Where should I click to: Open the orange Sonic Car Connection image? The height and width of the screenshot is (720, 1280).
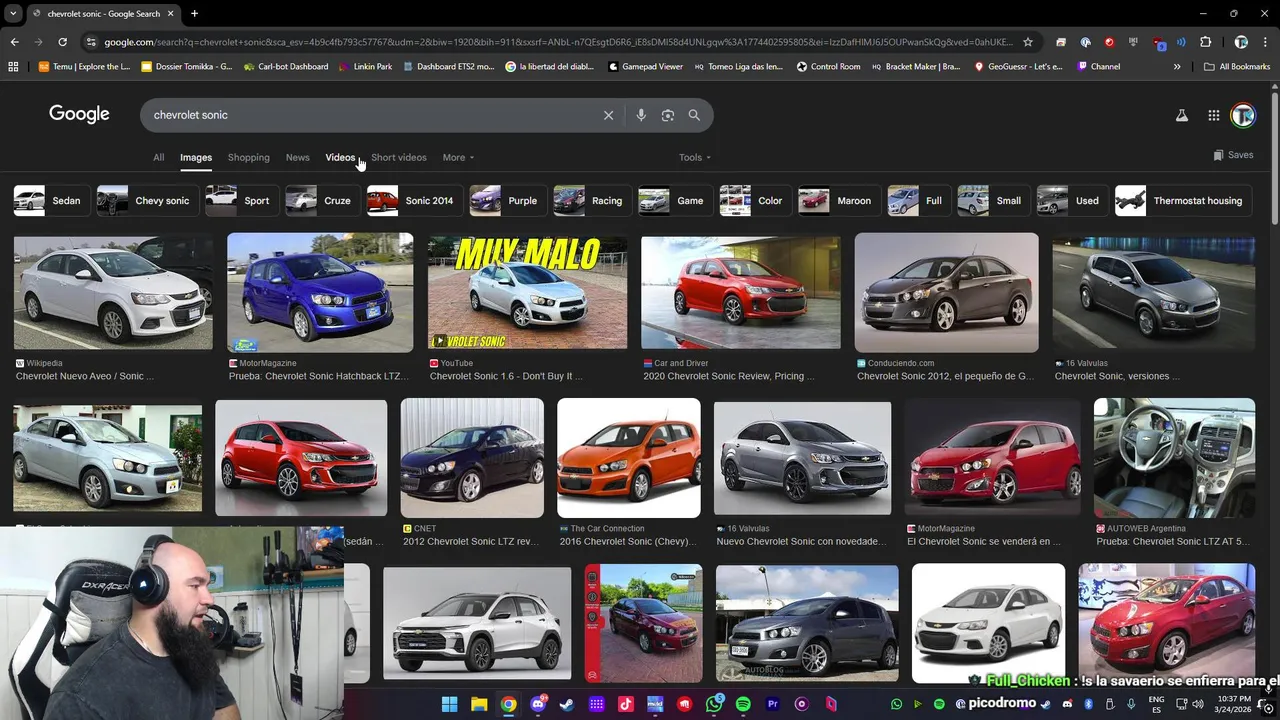point(629,458)
